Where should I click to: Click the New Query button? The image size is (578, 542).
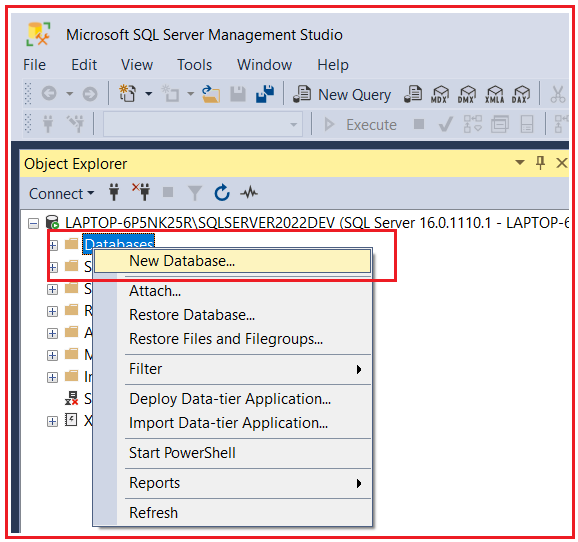342,94
